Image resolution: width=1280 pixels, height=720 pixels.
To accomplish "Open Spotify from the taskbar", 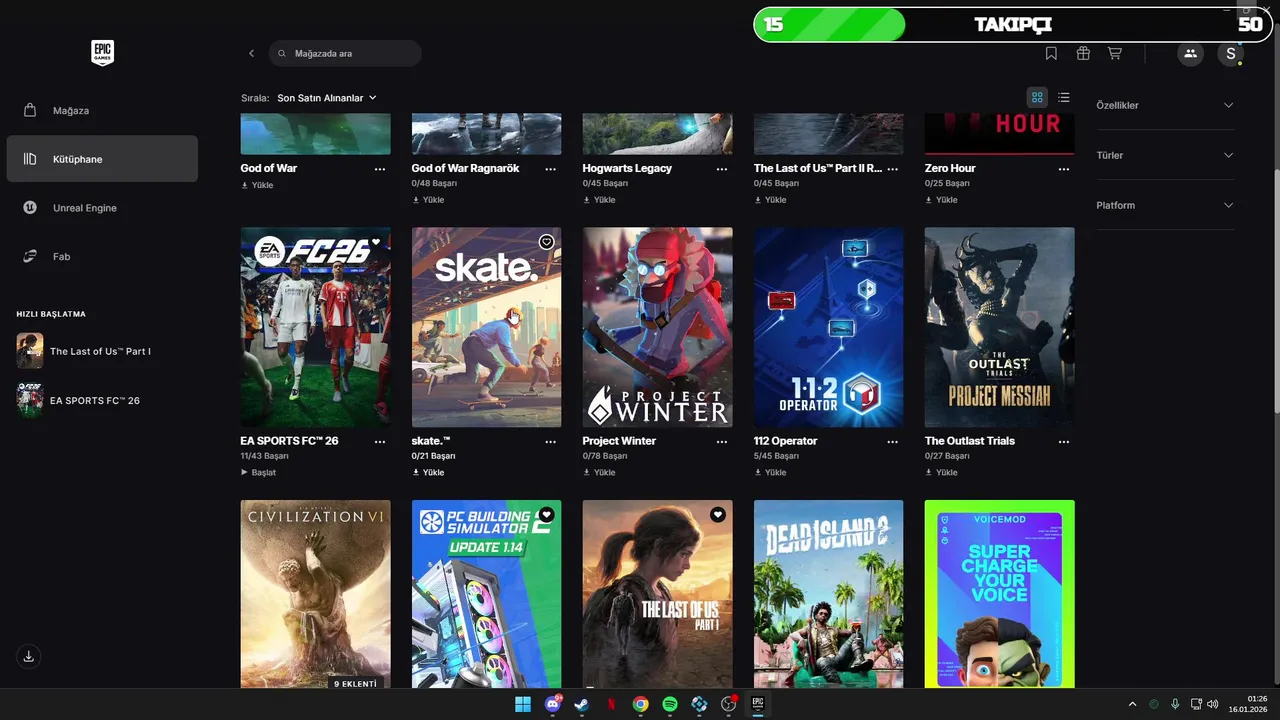I will coord(670,704).
